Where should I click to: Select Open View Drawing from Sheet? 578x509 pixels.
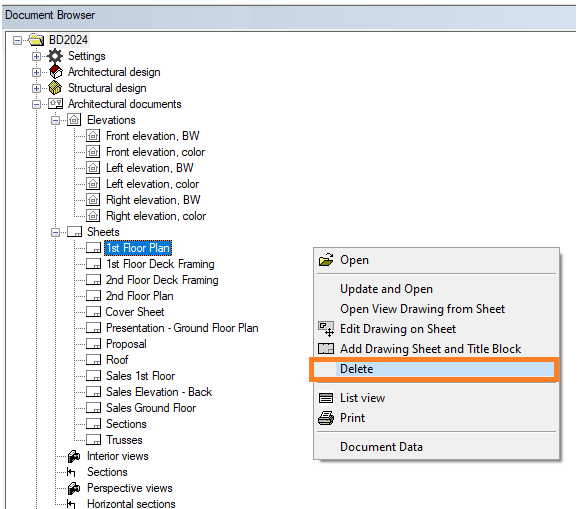(422, 309)
